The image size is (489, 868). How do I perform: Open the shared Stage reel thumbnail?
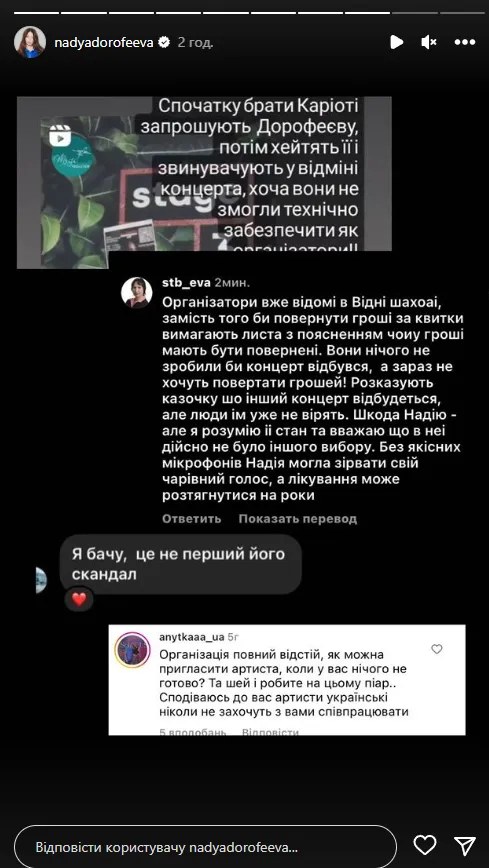(204, 182)
